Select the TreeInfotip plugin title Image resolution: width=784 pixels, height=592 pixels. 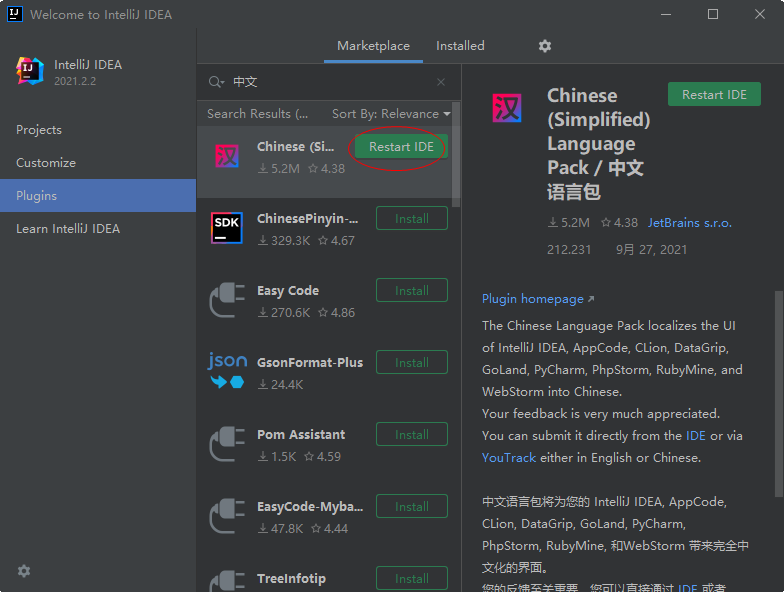point(292,578)
